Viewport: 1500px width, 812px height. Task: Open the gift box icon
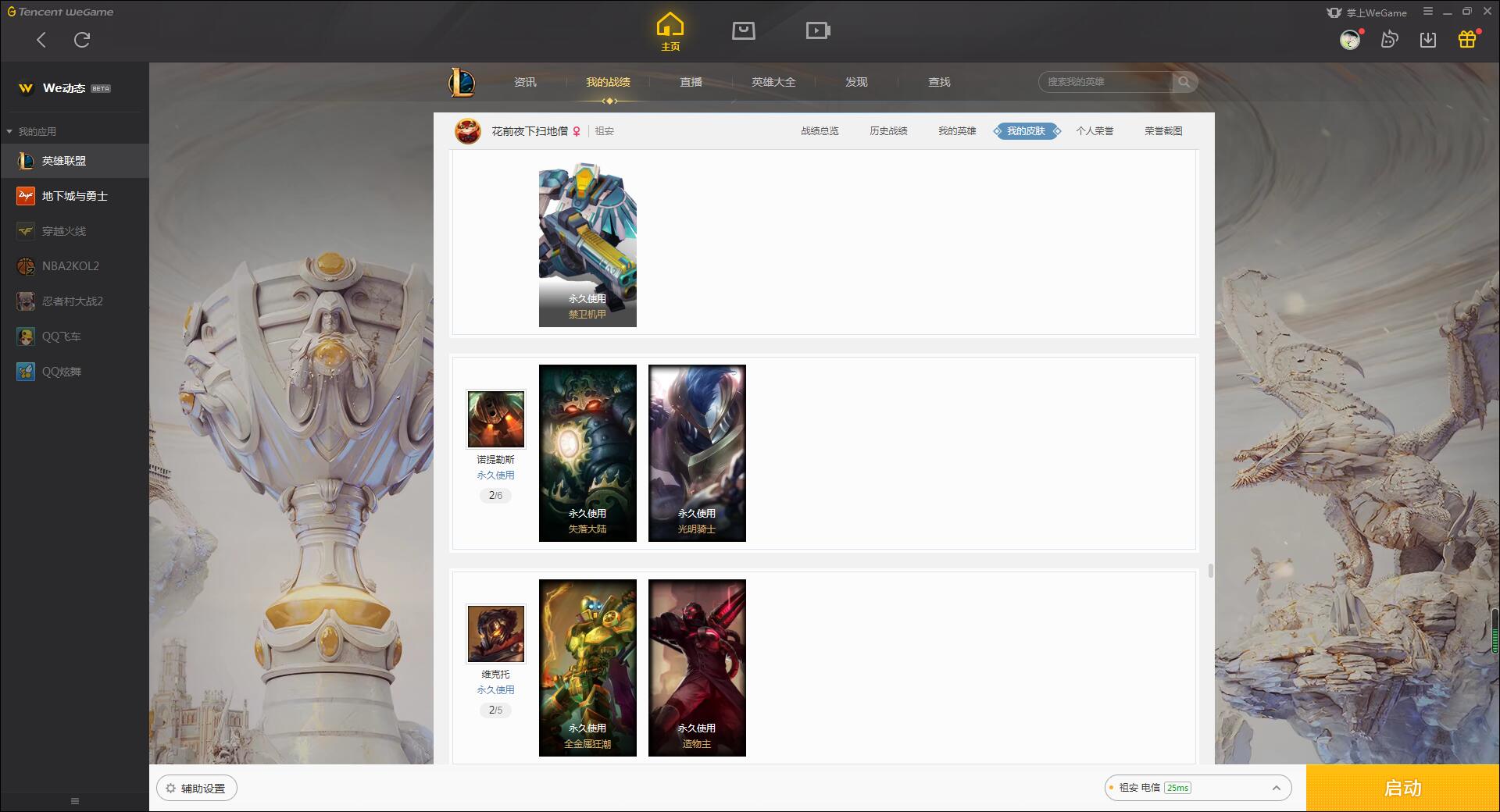point(1467,39)
